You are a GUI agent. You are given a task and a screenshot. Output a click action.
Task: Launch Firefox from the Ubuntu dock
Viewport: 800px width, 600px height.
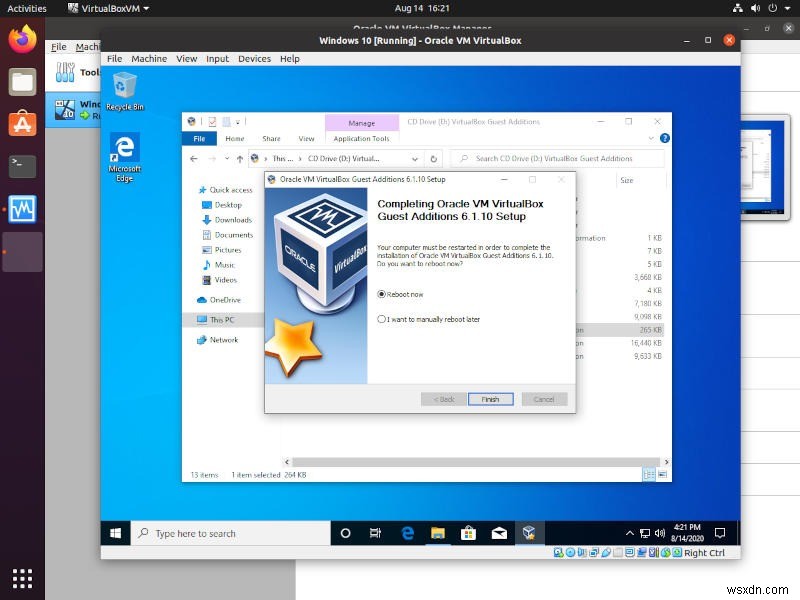pos(21,39)
